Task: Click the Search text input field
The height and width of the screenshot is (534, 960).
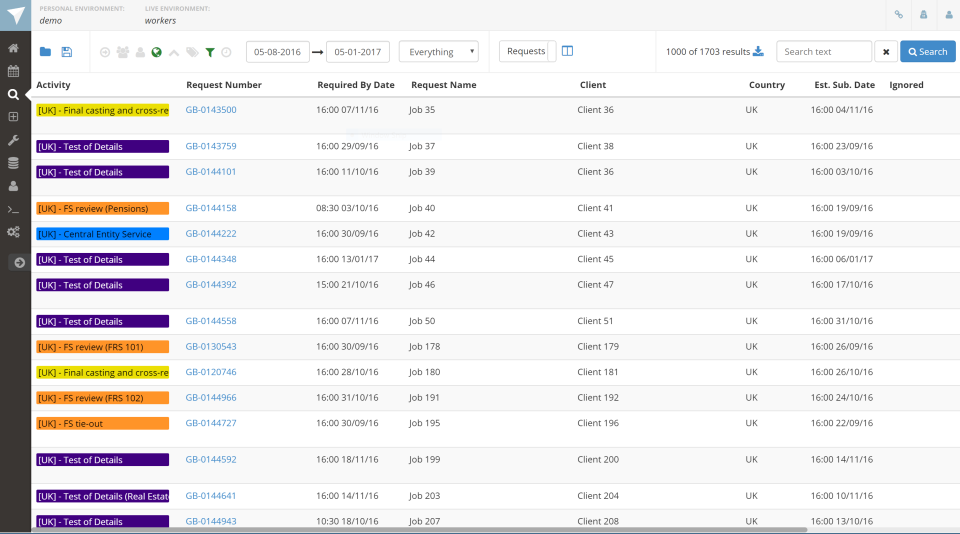Action: (x=824, y=52)
